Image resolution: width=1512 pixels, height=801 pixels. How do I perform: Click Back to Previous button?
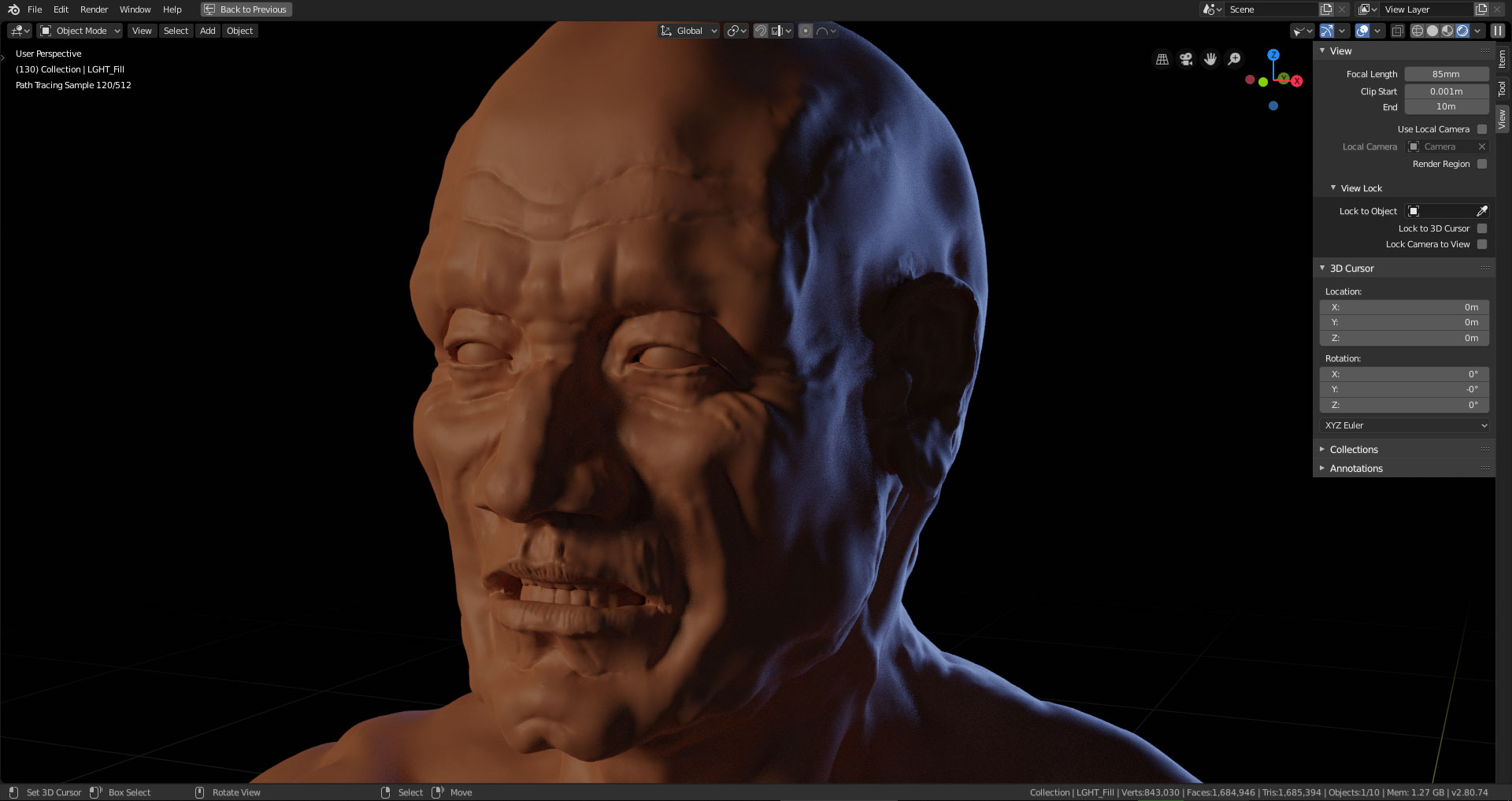click(246, 9)
